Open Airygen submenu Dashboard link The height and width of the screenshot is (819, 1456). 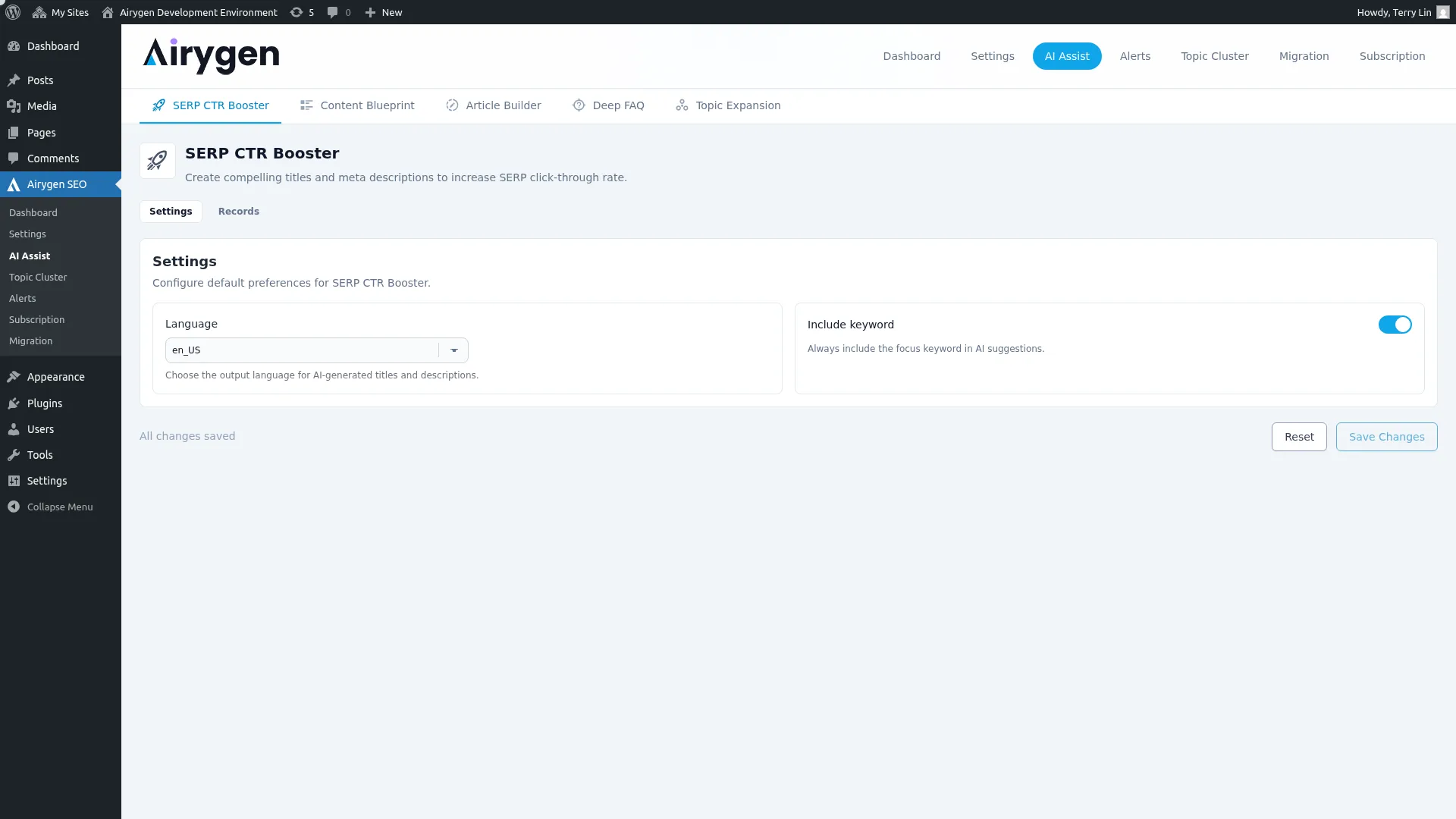[33, 213]
